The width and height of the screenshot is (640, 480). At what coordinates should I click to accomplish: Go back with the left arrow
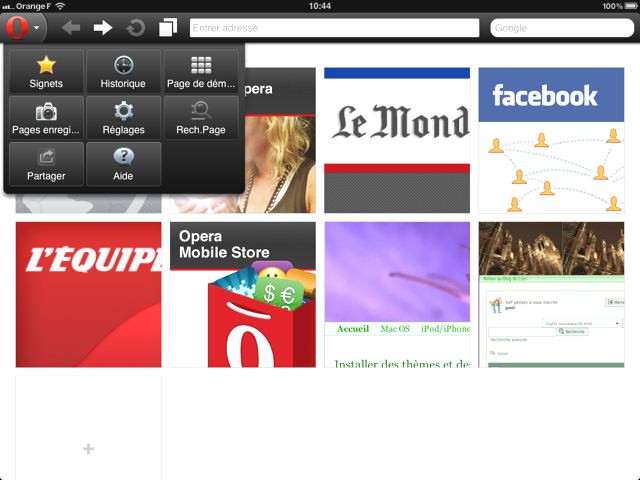pos(71,28)
